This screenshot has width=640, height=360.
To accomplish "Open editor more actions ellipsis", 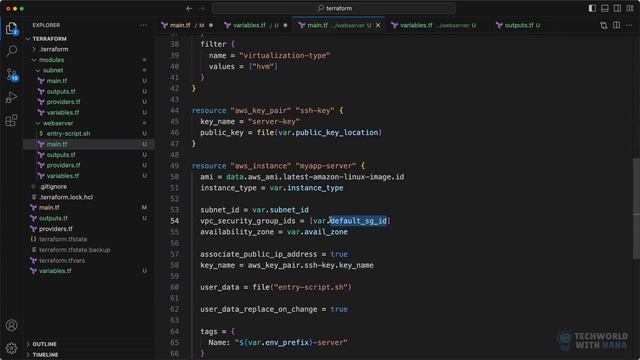I will pos(629,25).
